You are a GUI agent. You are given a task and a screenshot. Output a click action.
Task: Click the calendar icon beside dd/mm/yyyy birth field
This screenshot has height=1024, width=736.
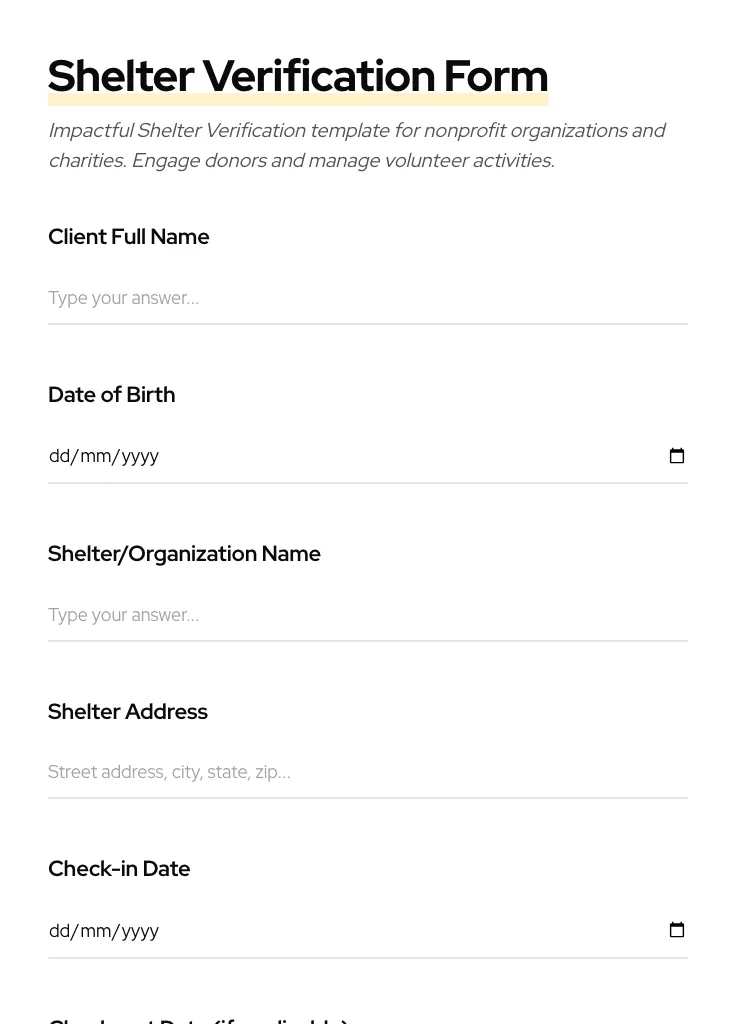(x=677, y=455)
